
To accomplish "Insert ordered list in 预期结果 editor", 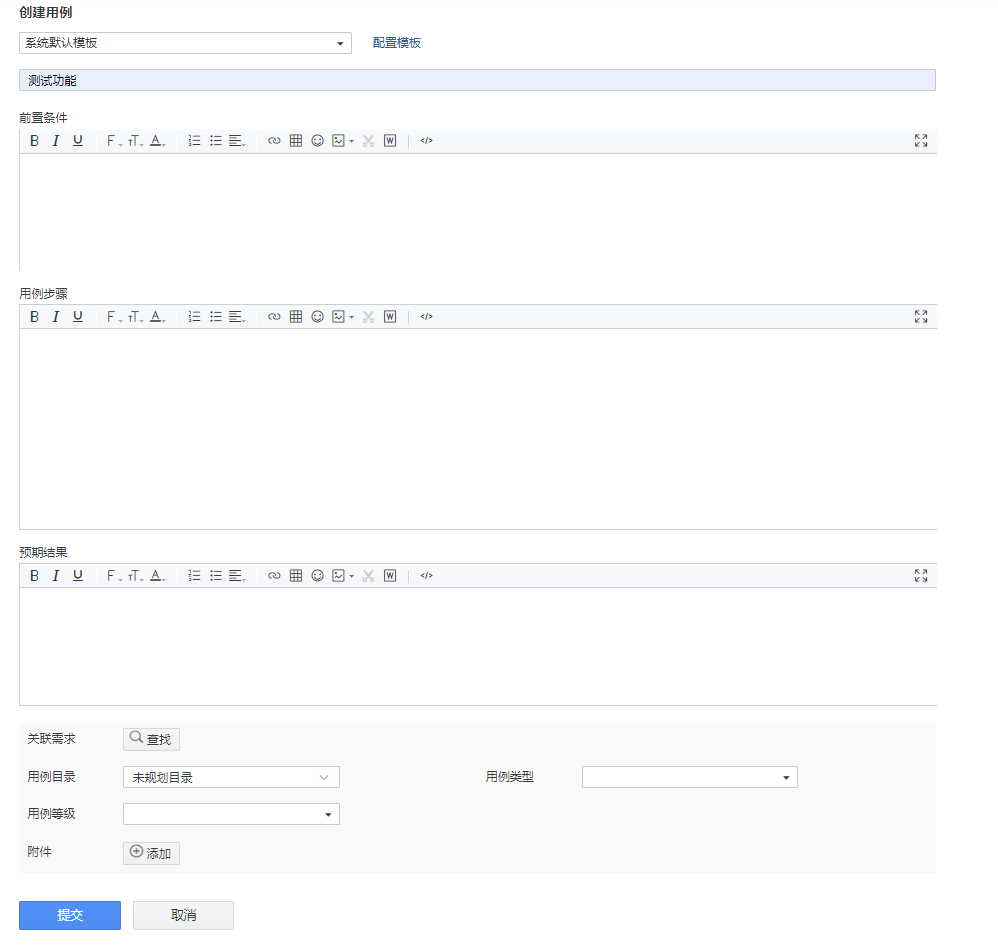I will 195,575.
